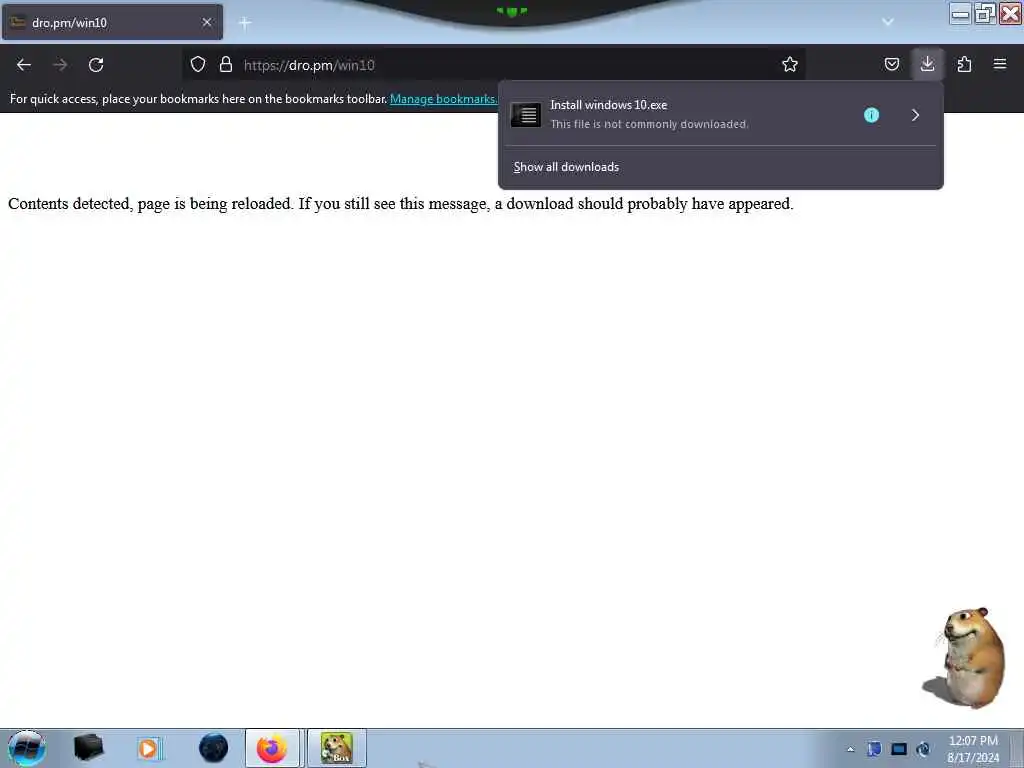Click the Install windows 10.exe file icon
The height and width of the screenshot is (768, 1024).
(526, 115)
